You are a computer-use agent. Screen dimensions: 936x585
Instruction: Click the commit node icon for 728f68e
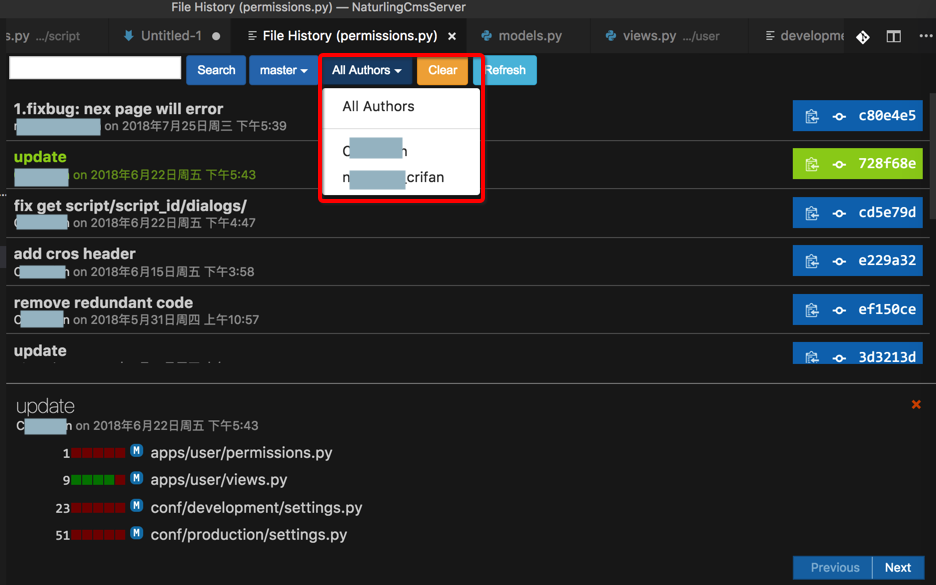pos(839,164)
